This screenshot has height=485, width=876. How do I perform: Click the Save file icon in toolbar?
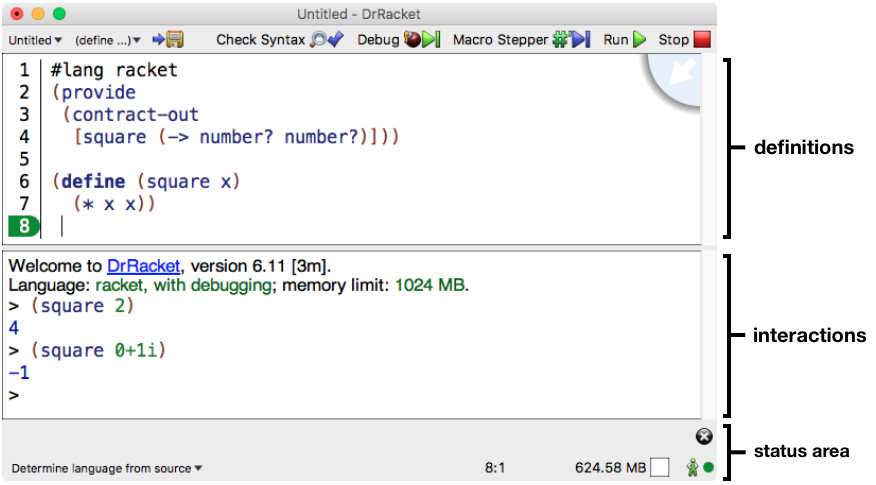click(x=169, y=39)
